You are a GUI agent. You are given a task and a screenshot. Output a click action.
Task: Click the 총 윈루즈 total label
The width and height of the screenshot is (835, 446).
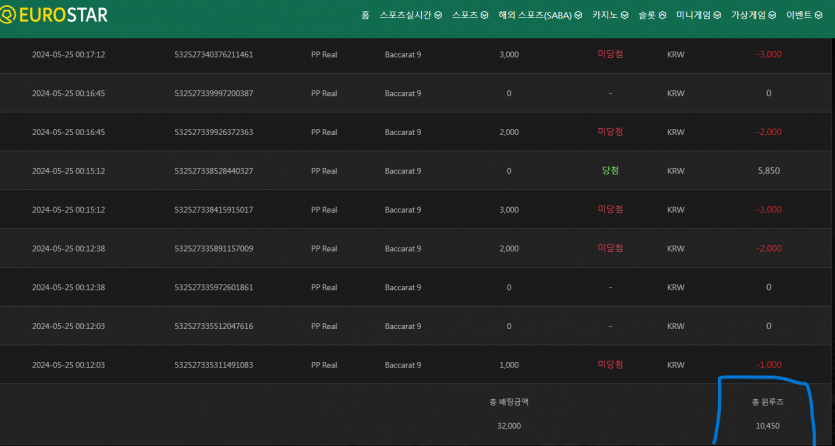pos(767,402)
